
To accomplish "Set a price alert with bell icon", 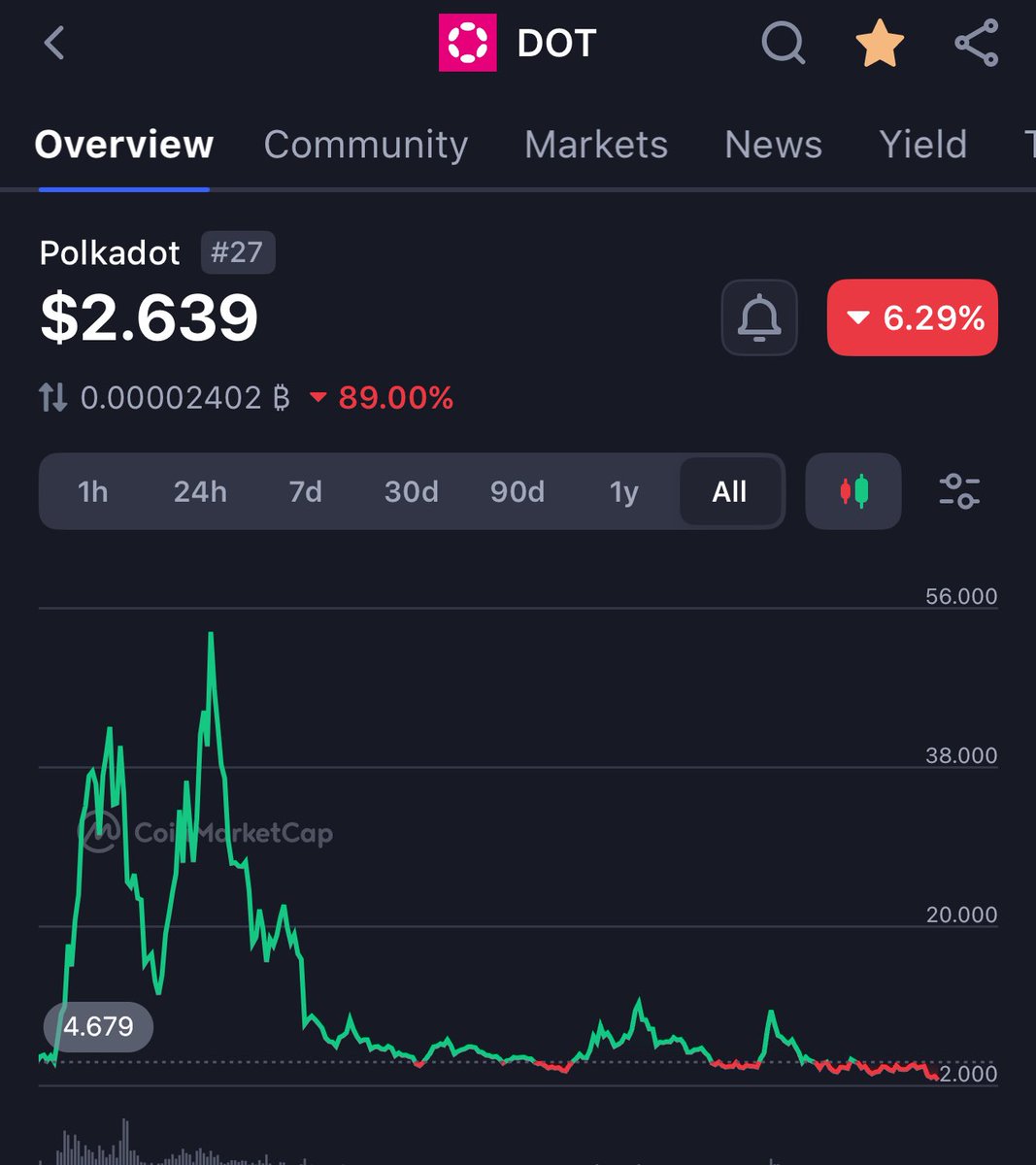I will pyautogui.click(x=759, y=317).
